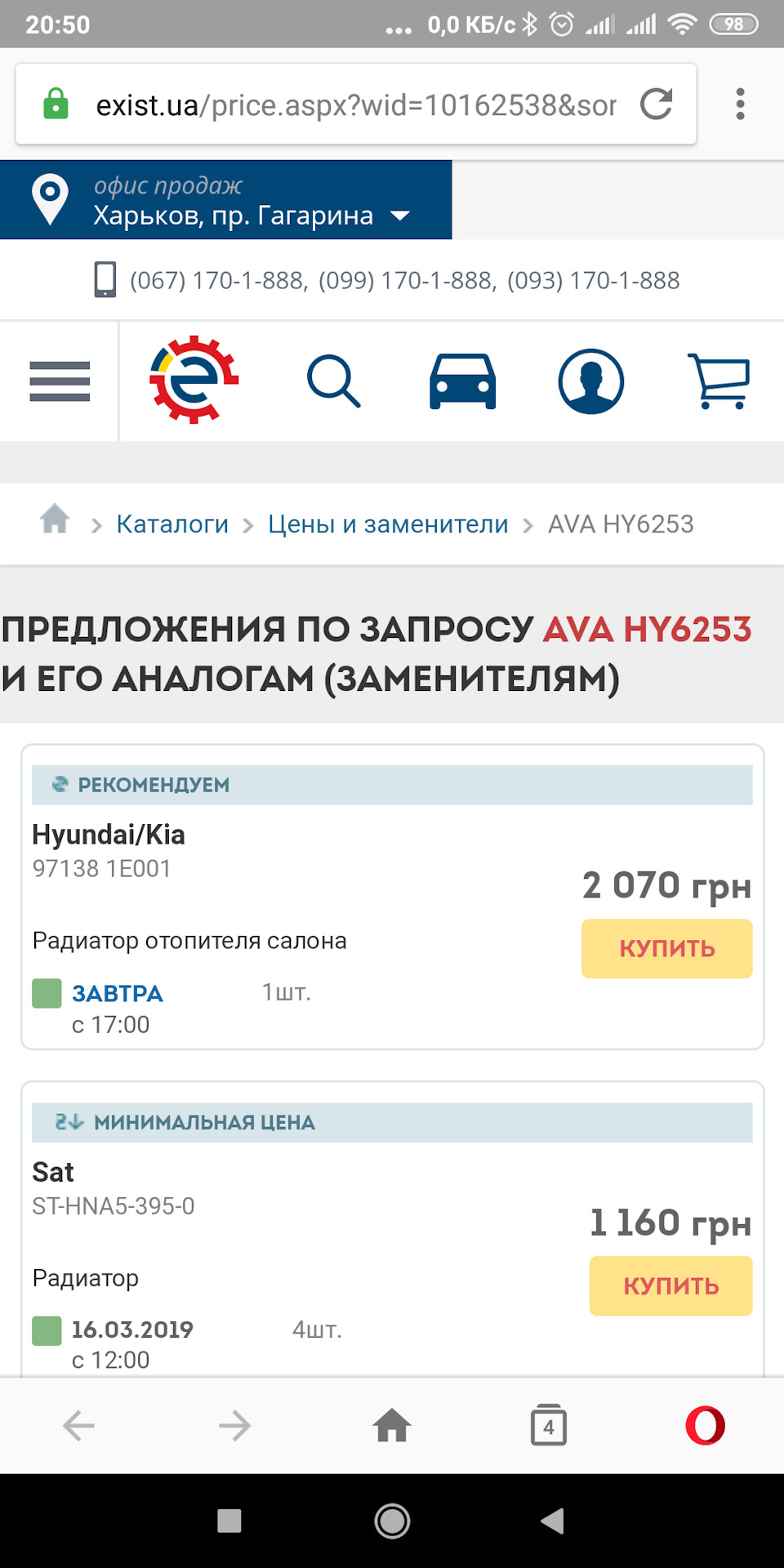Open the hamburger site menu

pos(60,381)
